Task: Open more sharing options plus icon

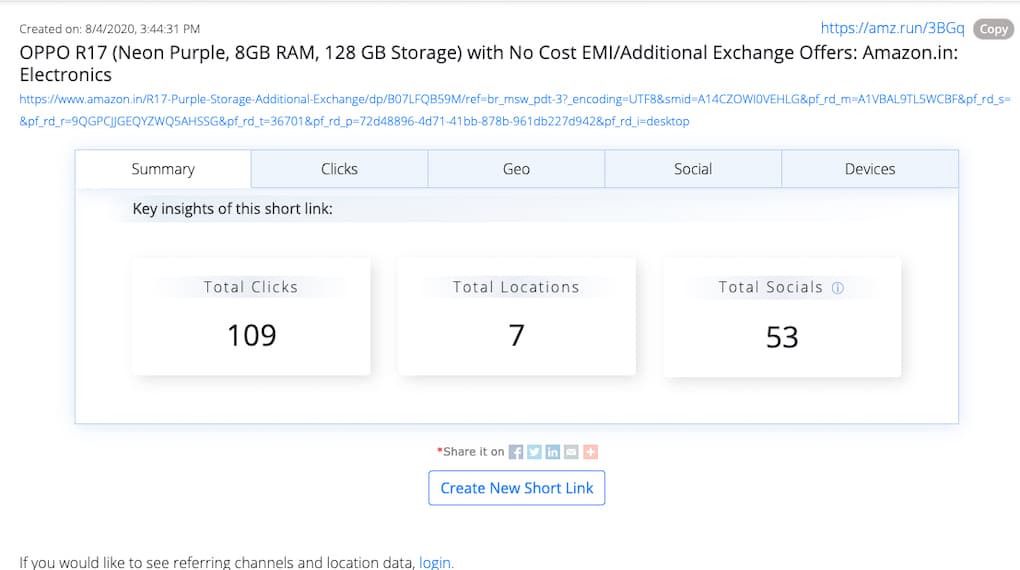Action: [x=590, y=452]
